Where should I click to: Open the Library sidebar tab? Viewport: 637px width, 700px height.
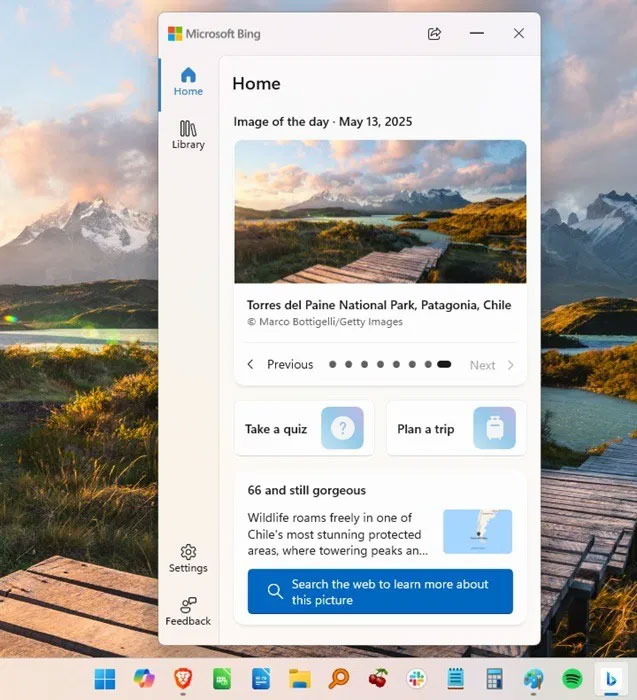(188, 135)
